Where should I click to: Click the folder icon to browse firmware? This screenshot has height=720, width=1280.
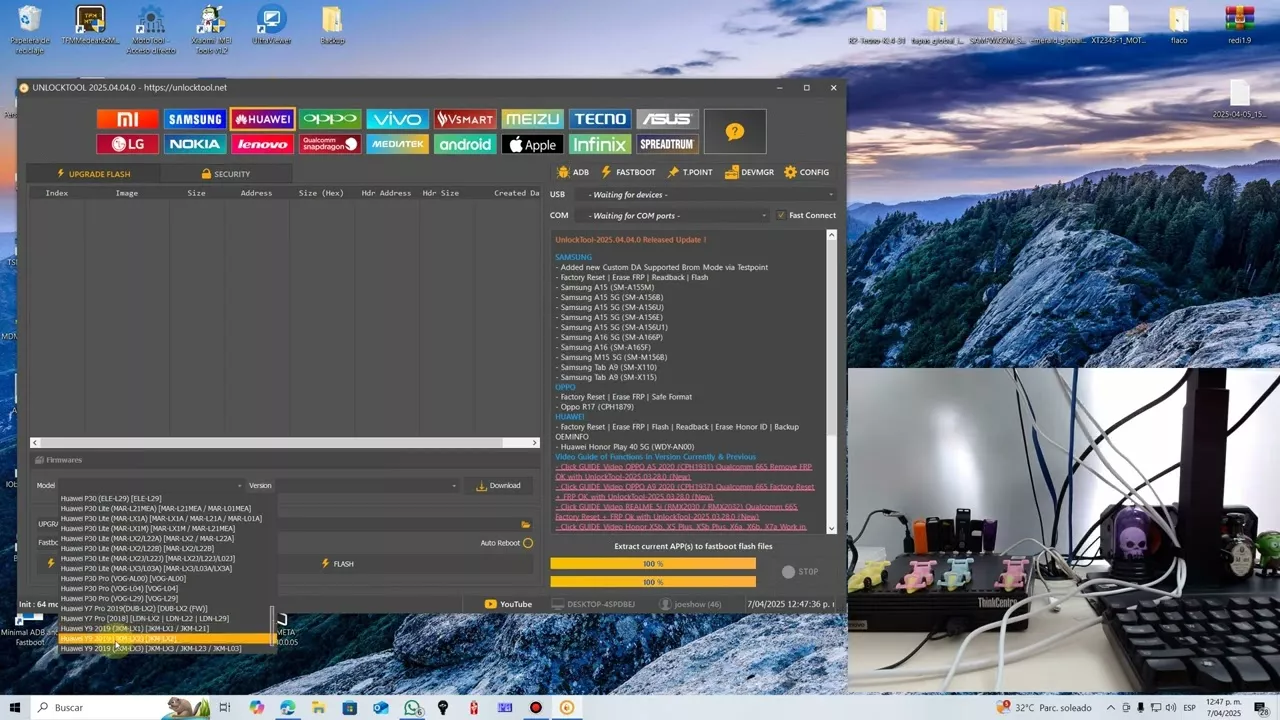tap(525, 524)
